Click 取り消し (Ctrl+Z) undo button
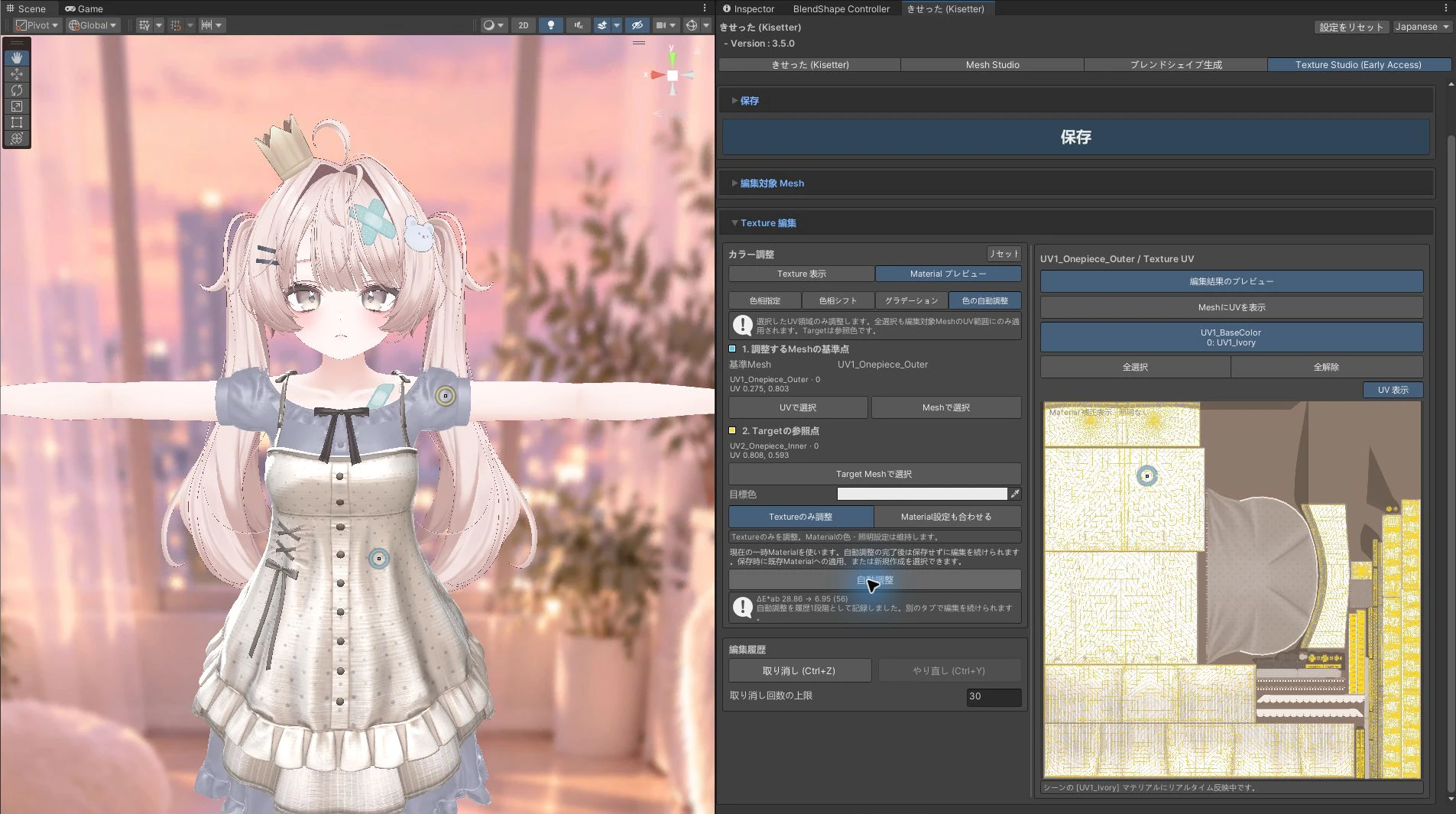1456x814 pixels. pyautogui.click(x=799, y=670)
